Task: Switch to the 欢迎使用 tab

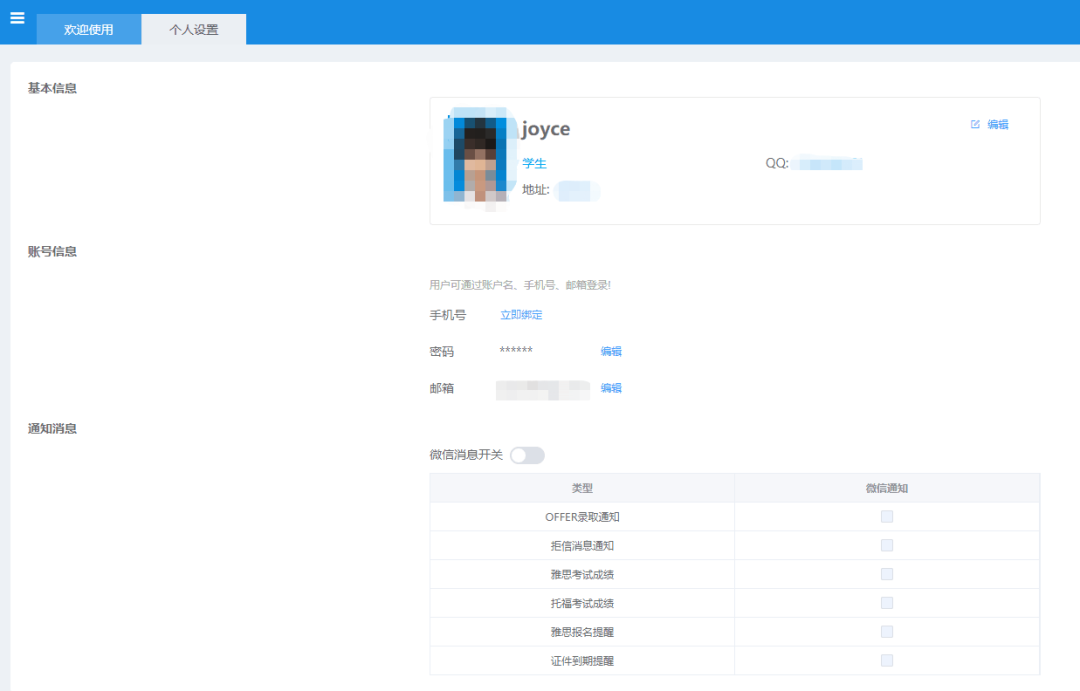Action: pos(89,30)
